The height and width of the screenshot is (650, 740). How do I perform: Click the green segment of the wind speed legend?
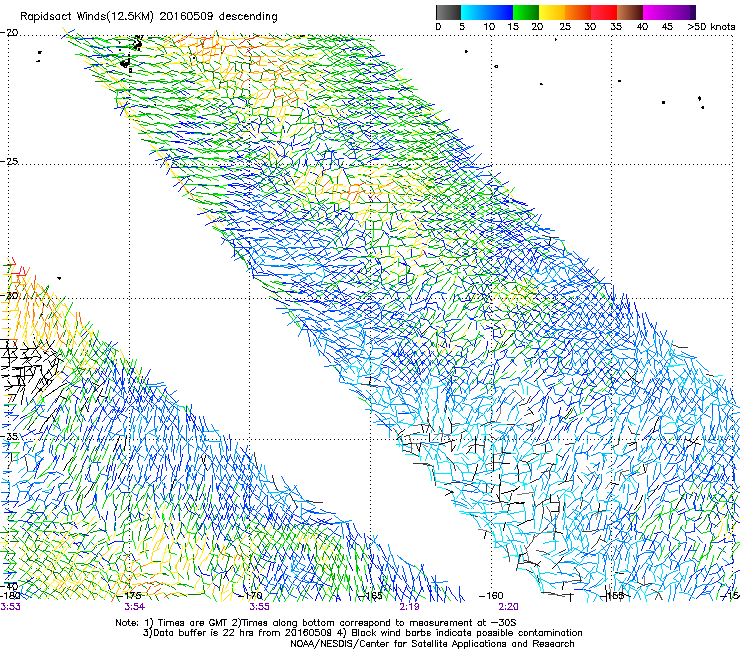point(526,12)
